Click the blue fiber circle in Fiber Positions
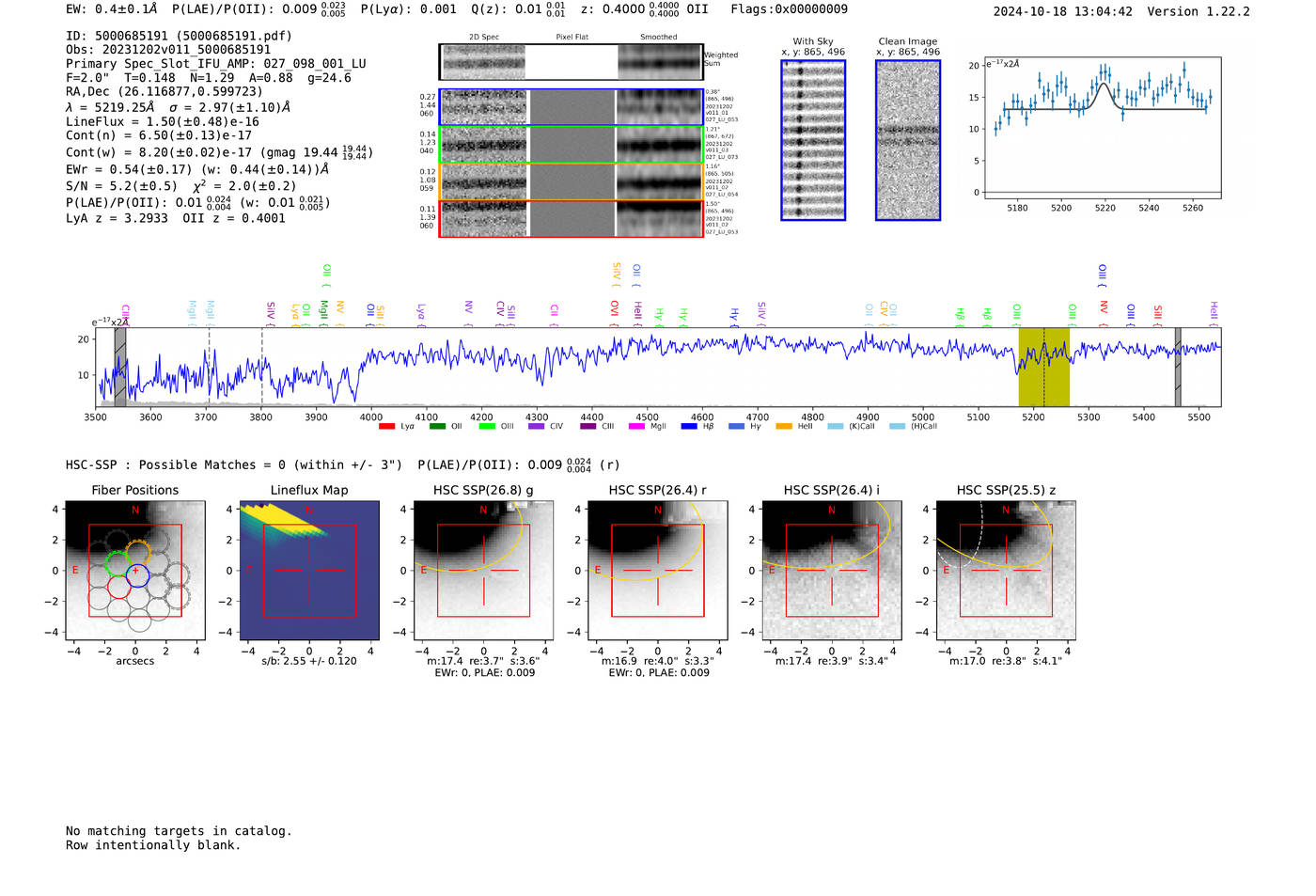 137,574
